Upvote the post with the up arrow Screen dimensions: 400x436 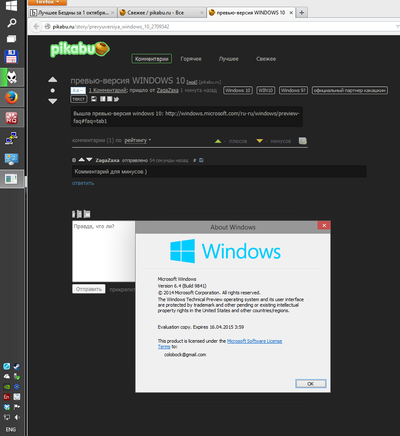click(x=52, y=80)
